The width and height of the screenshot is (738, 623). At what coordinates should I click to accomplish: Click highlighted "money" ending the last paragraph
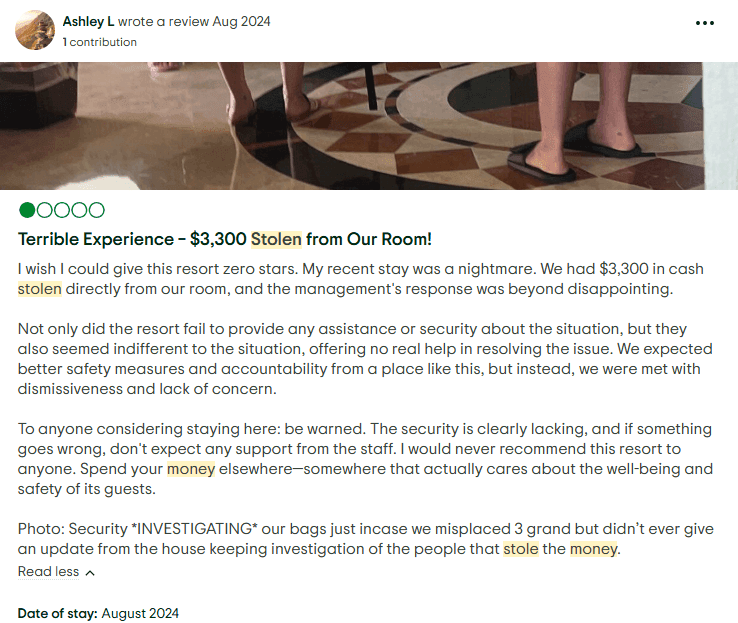tap(594, 548)
